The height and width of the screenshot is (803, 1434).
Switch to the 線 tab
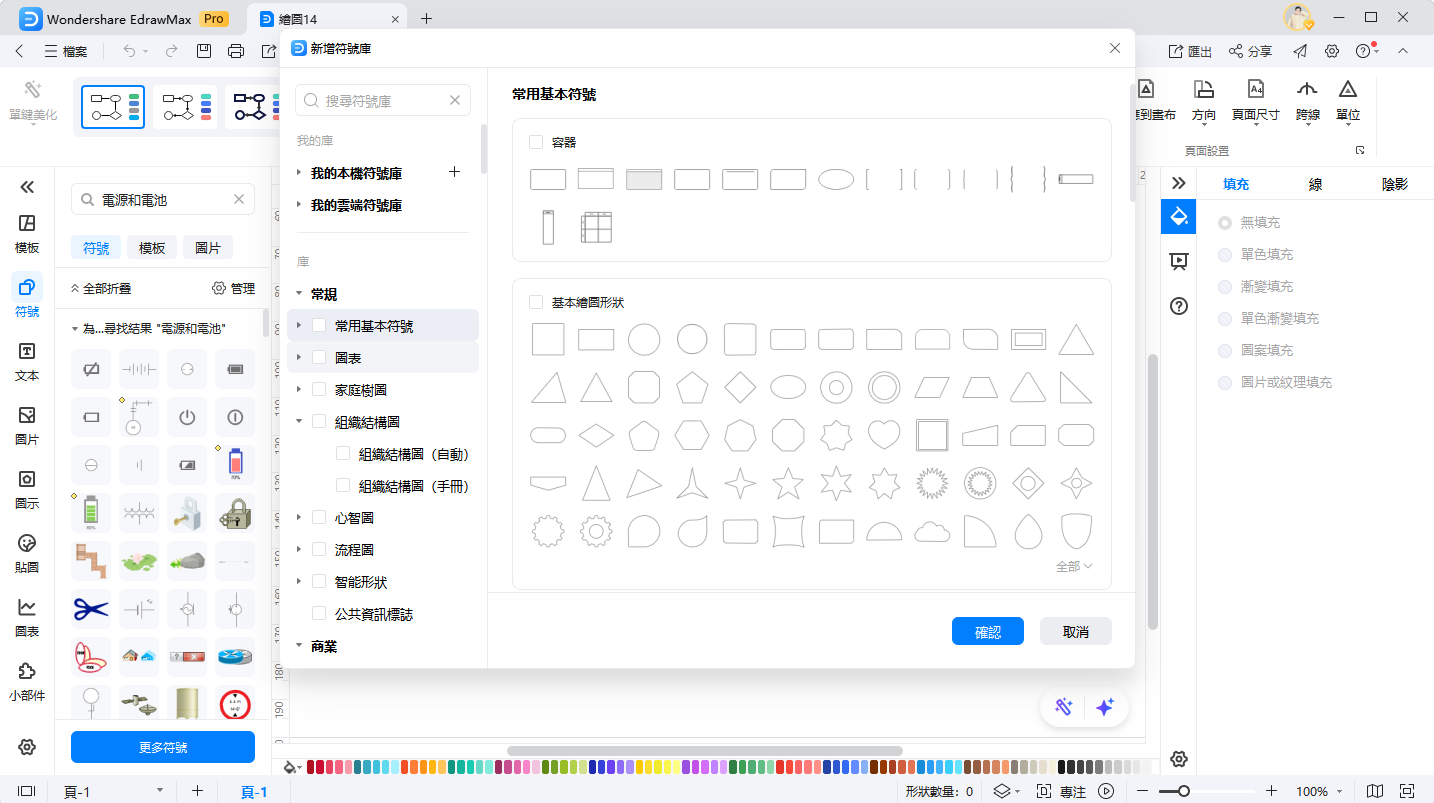pos(1315,184)
